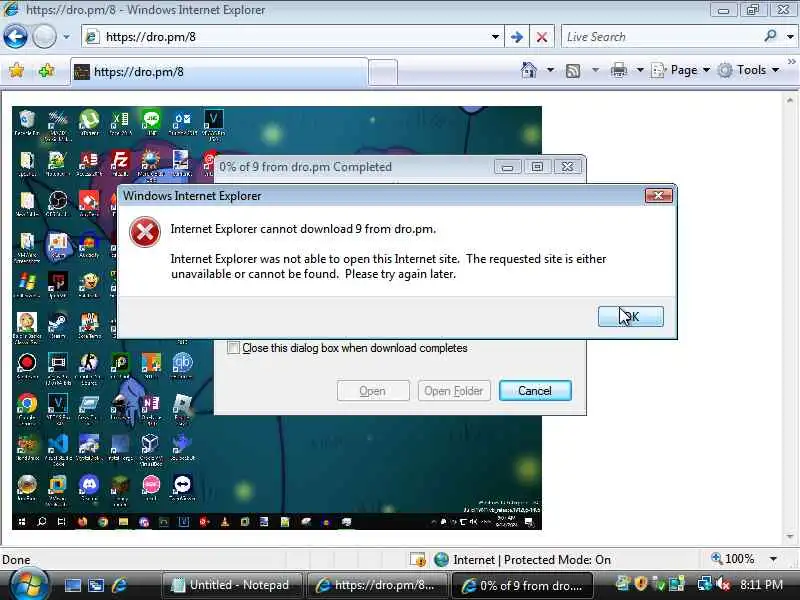Expand the feeds dropdown arrow

(x=595, y=70)
